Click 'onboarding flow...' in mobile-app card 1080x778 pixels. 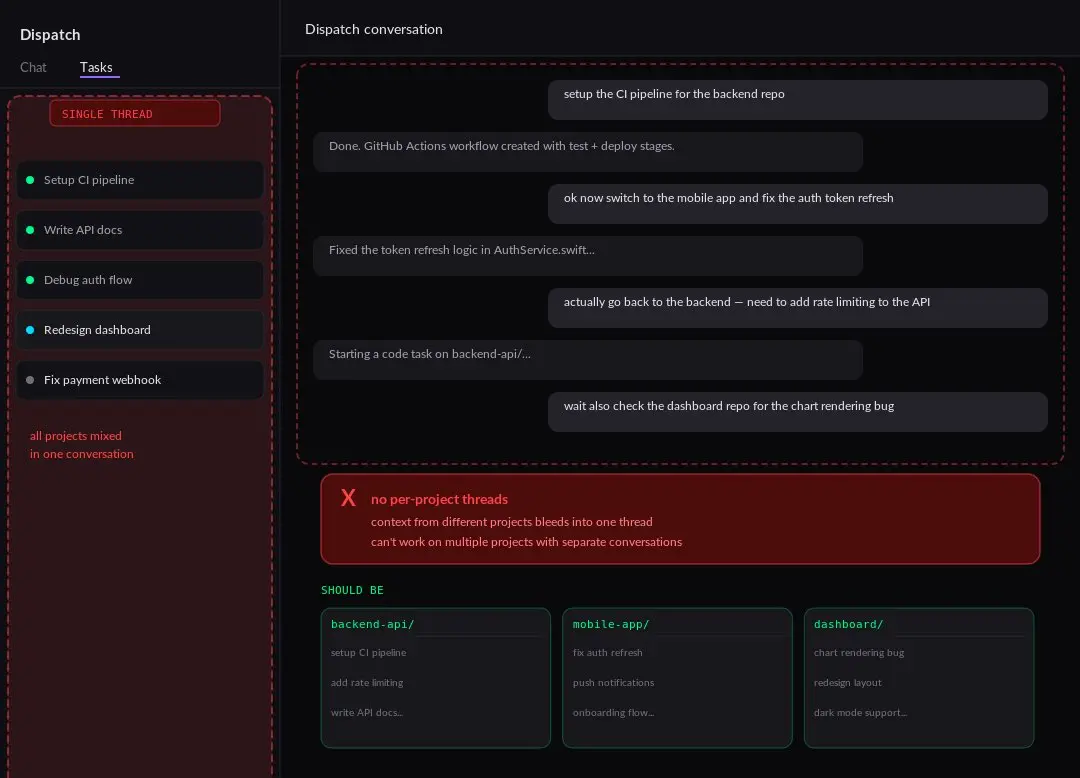pyautogui.click(x=614, y=713)
